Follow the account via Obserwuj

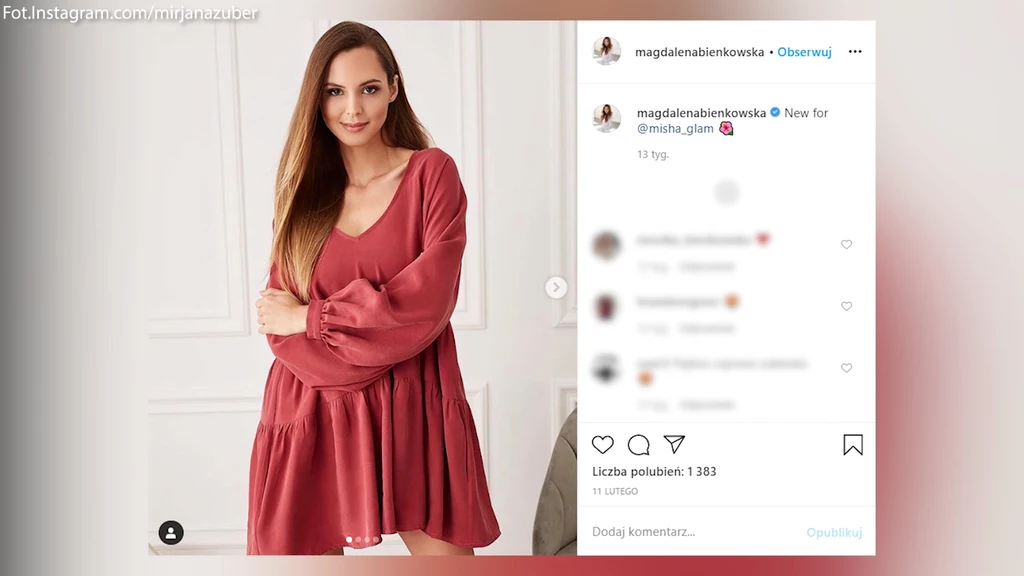click(804, 52)
